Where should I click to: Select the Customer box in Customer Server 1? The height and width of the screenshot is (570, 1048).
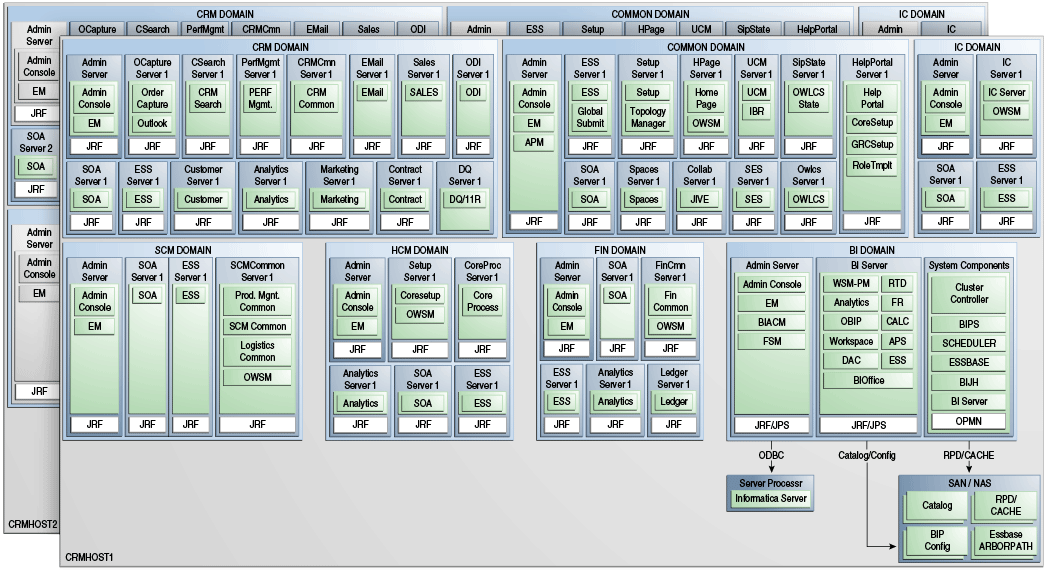tap(203, 199)
